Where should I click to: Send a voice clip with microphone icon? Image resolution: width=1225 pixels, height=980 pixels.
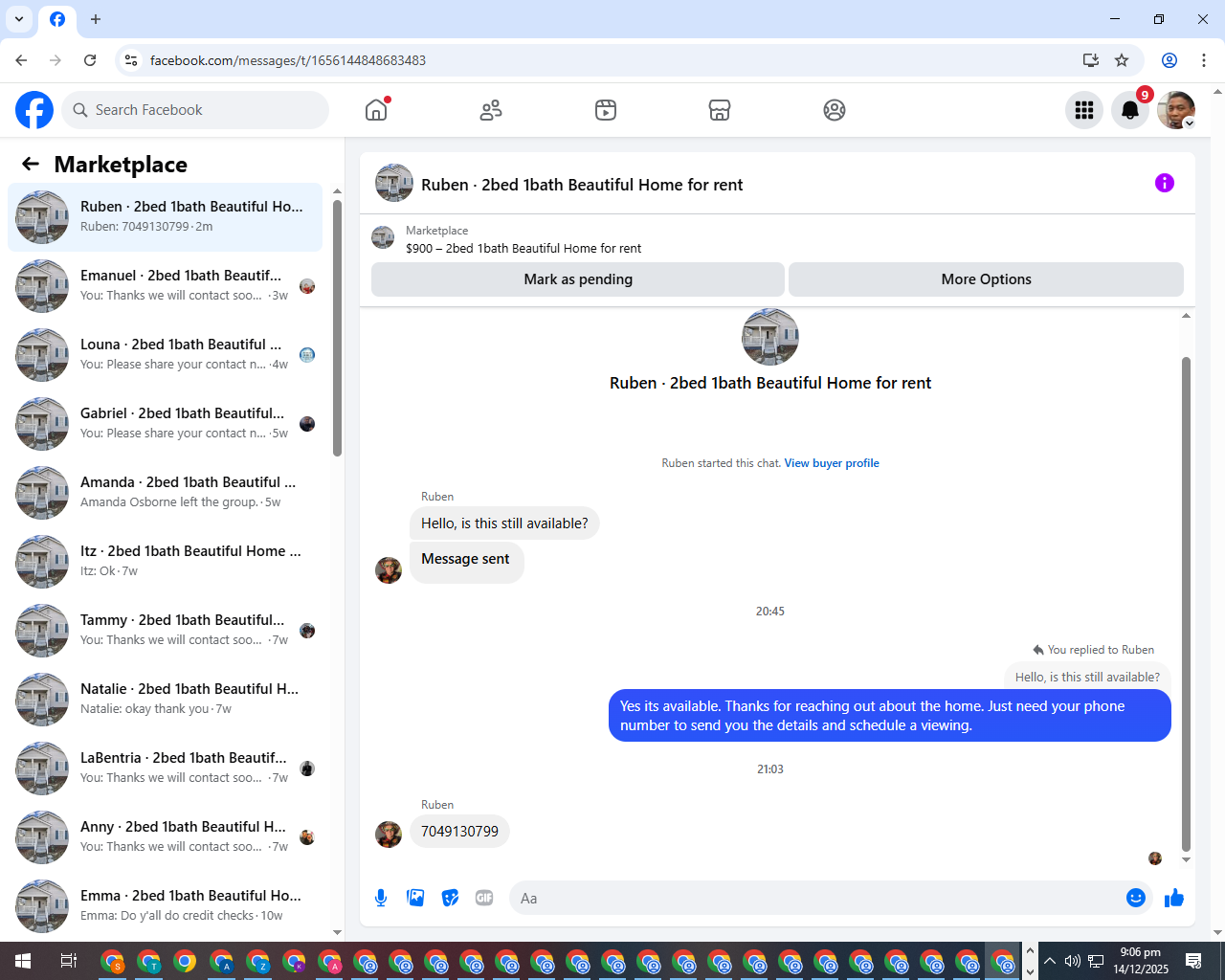point(381,898)
